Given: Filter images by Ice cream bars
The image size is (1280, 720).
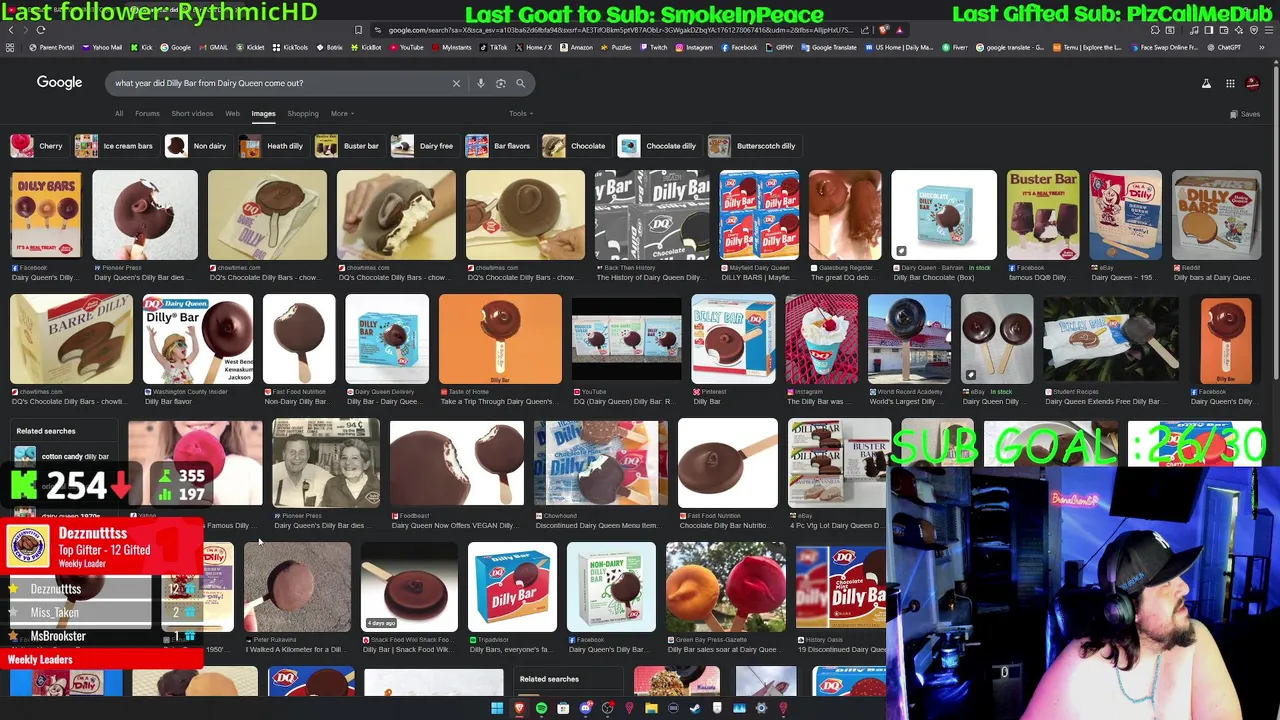Looking at the screenshot, I should pyautogui.click(x=115, y=146).
